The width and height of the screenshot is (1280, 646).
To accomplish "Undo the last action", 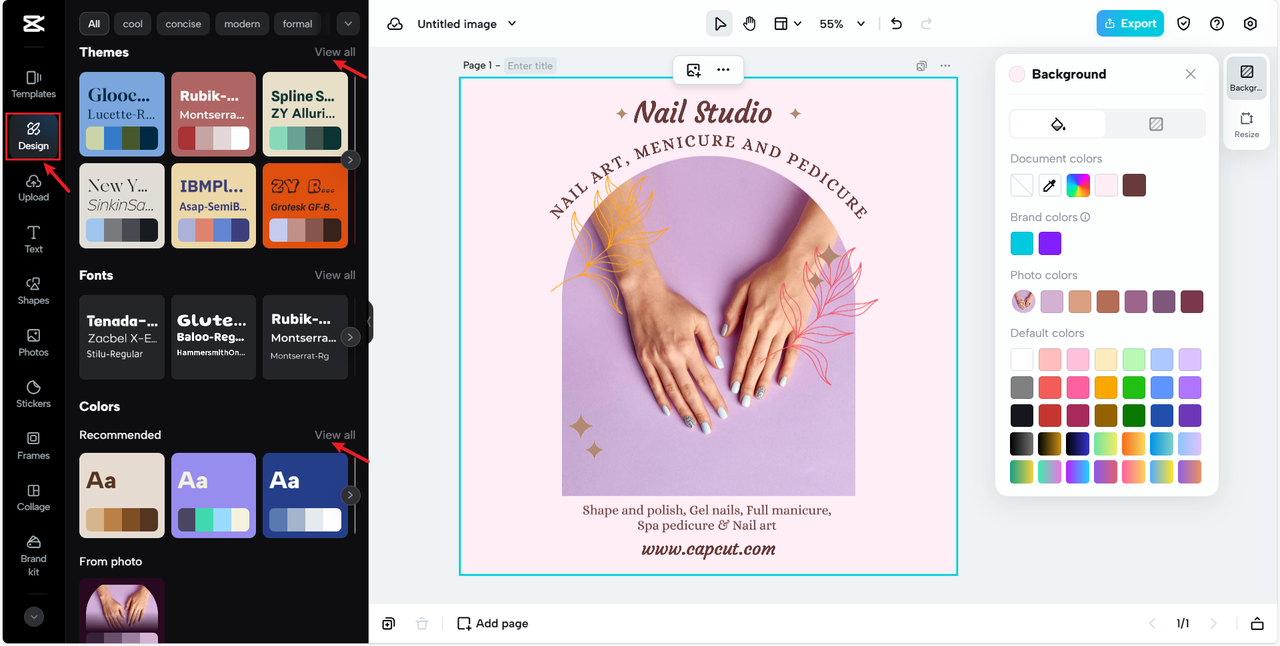I will click(896, 24).
